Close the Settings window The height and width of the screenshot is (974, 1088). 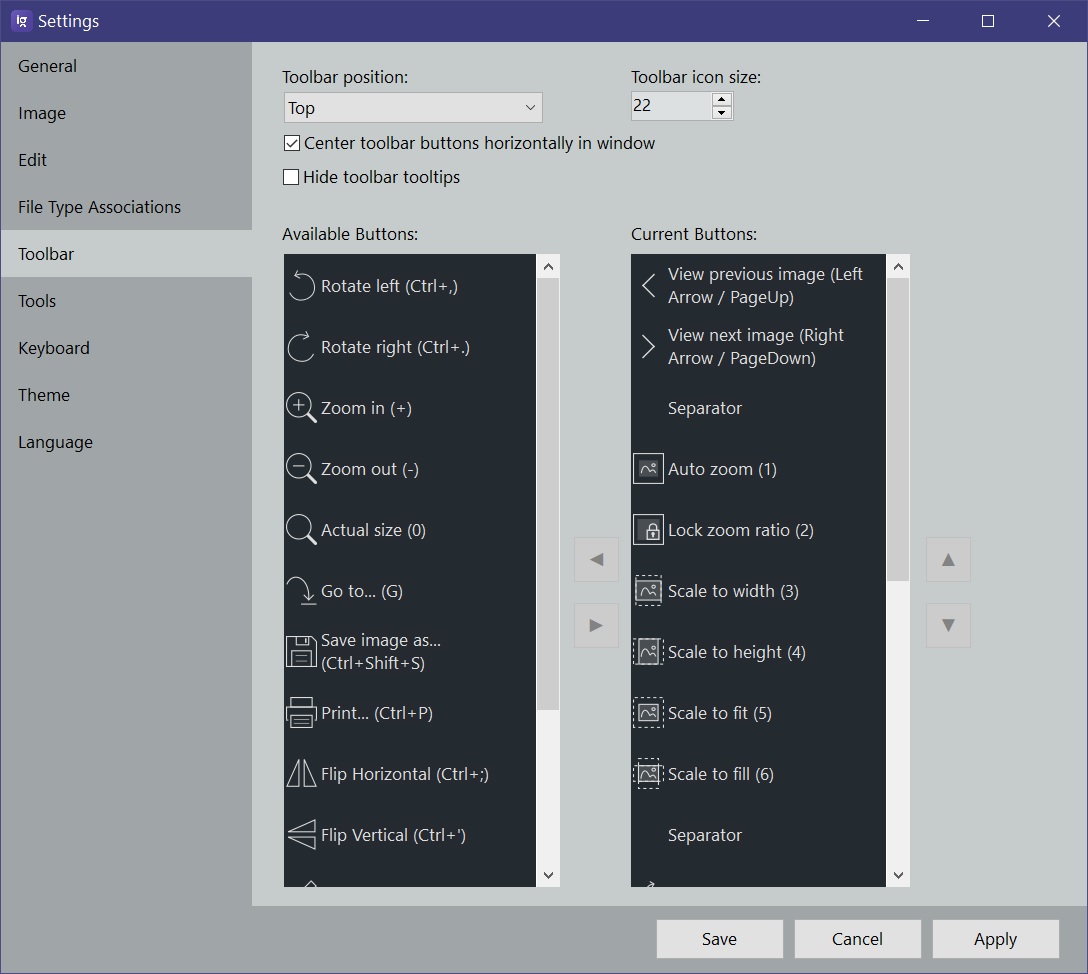tap(1053, 21)
